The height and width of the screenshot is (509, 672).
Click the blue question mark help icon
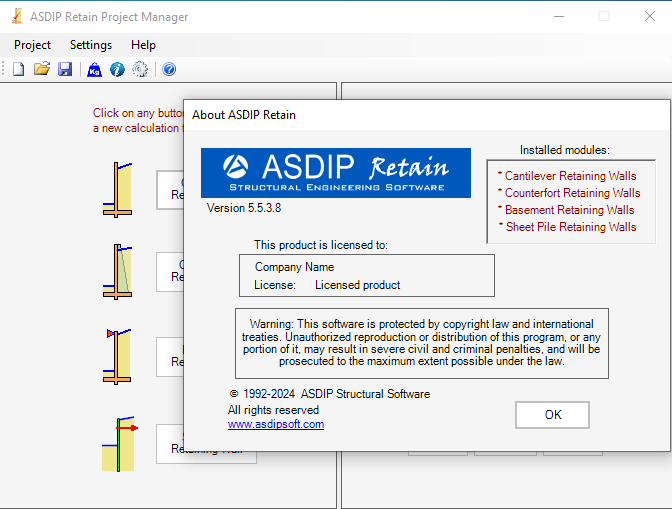click(169, 69)
